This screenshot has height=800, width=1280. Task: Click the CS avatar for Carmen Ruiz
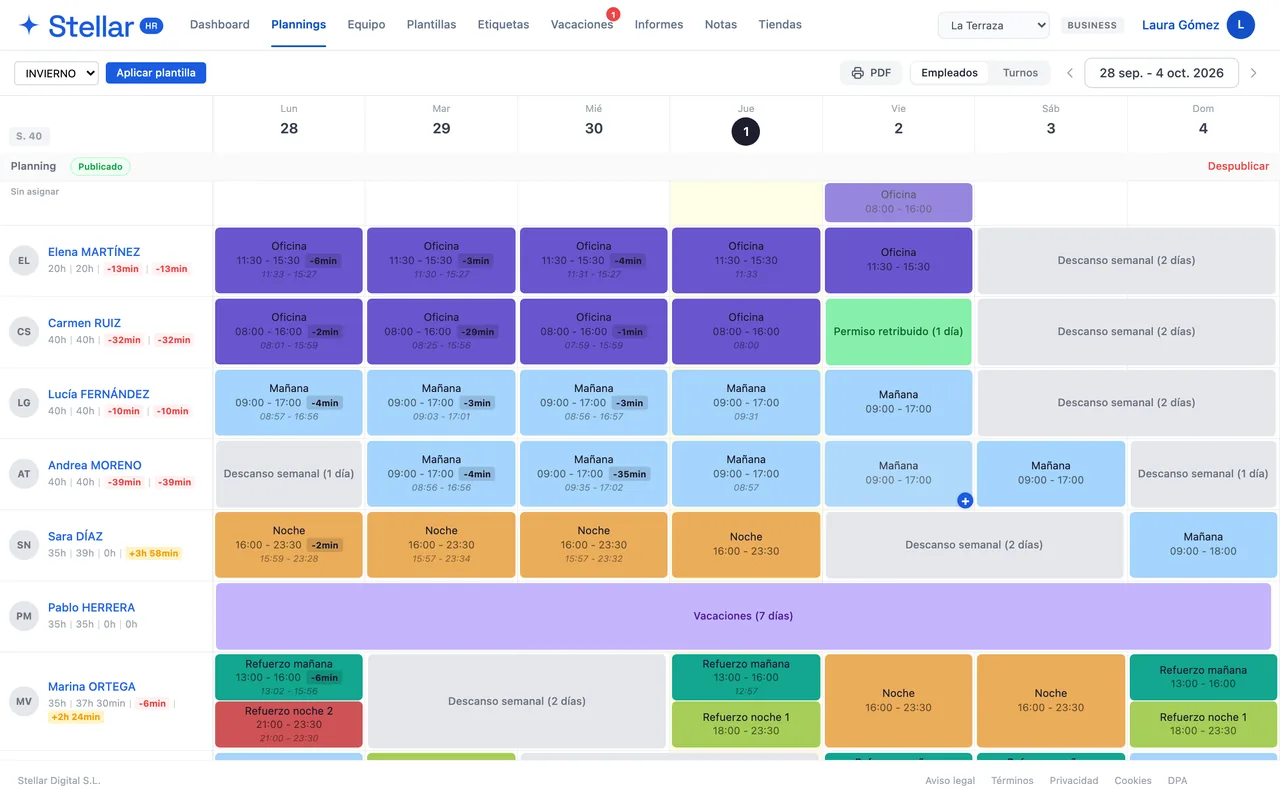tap(24, 331)
